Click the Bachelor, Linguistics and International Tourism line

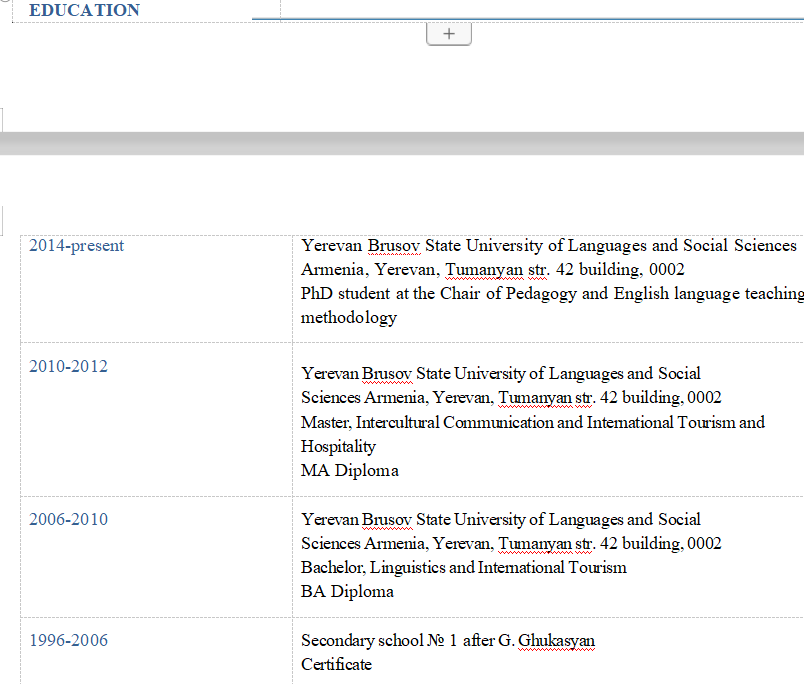point(464,568)
